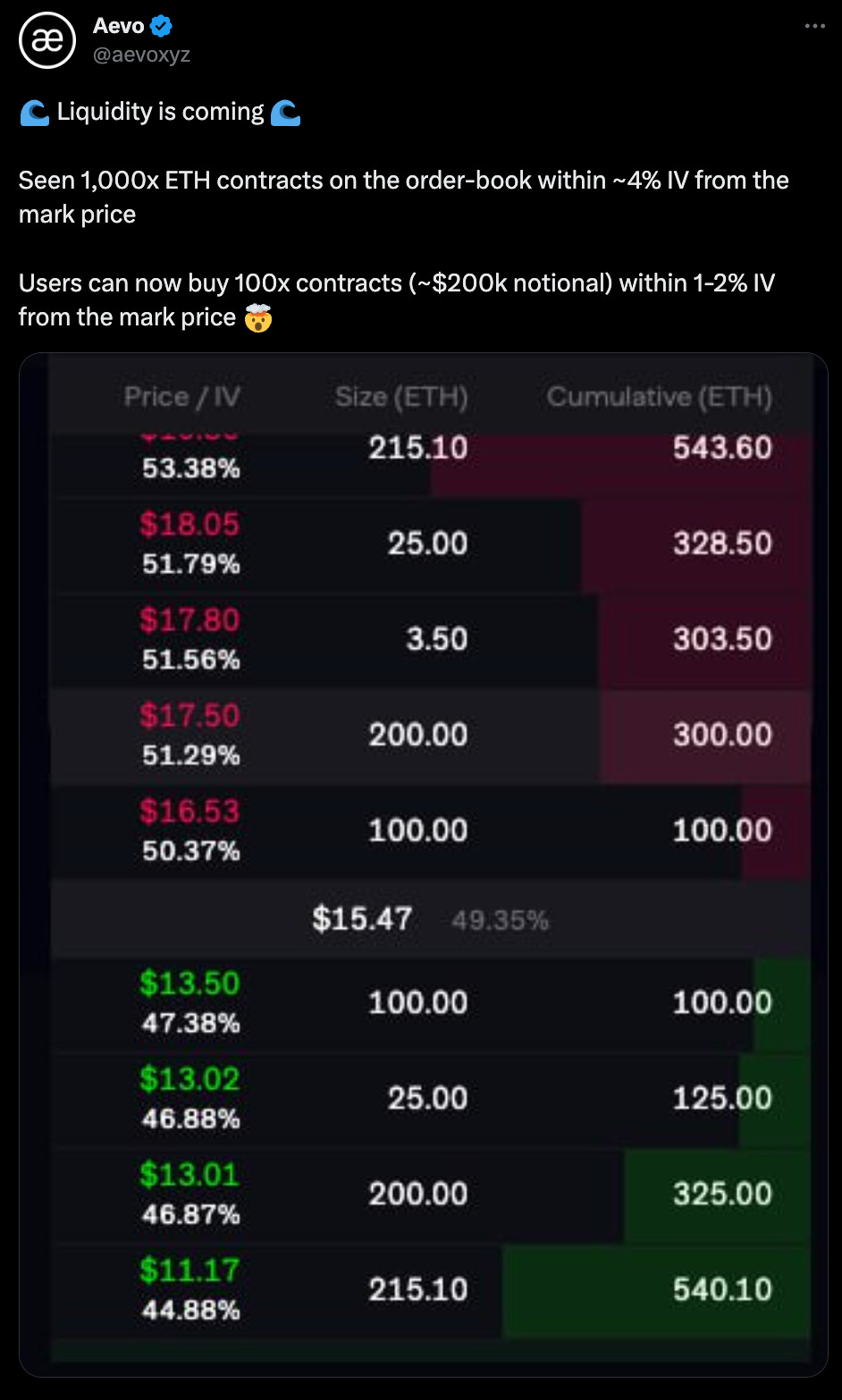Click the Cumulative (ETH) column header
Viewport: 842px width, 1400px height.
tap(660, 397)
